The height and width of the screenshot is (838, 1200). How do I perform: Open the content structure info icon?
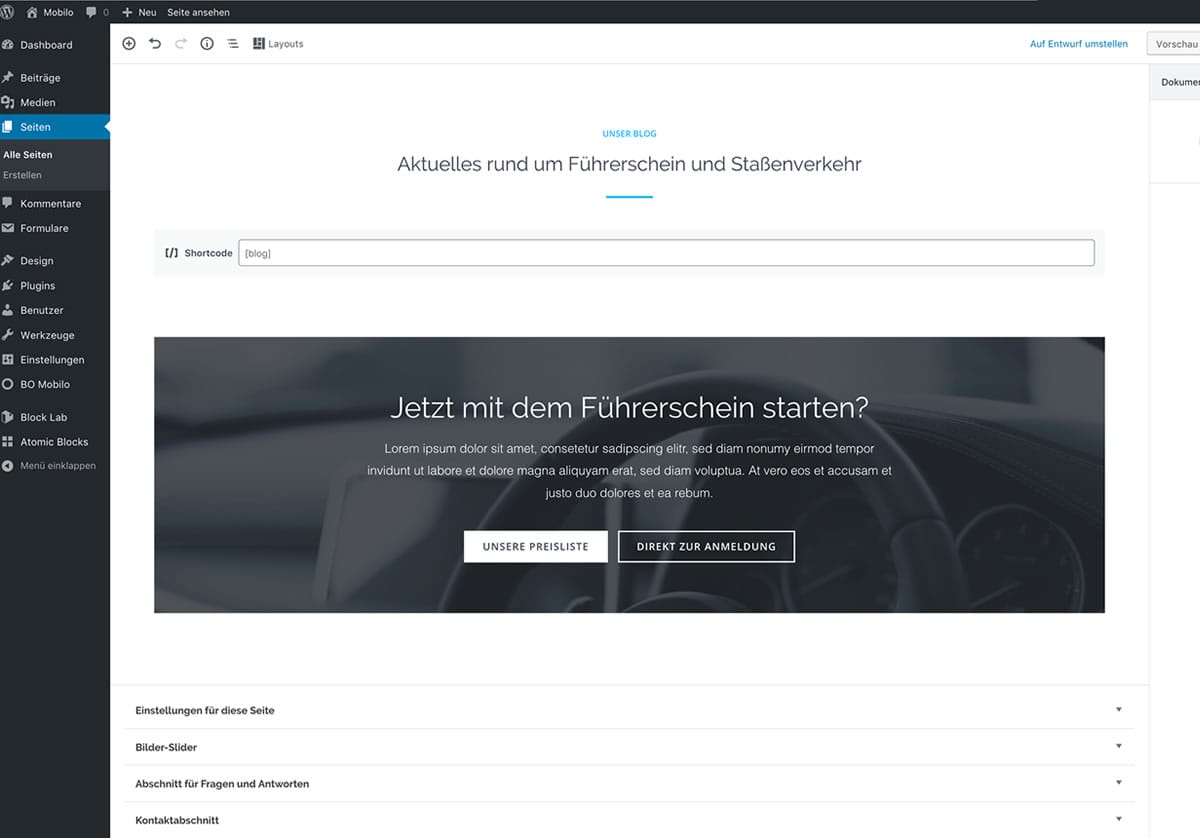click(x=207, y=44)
